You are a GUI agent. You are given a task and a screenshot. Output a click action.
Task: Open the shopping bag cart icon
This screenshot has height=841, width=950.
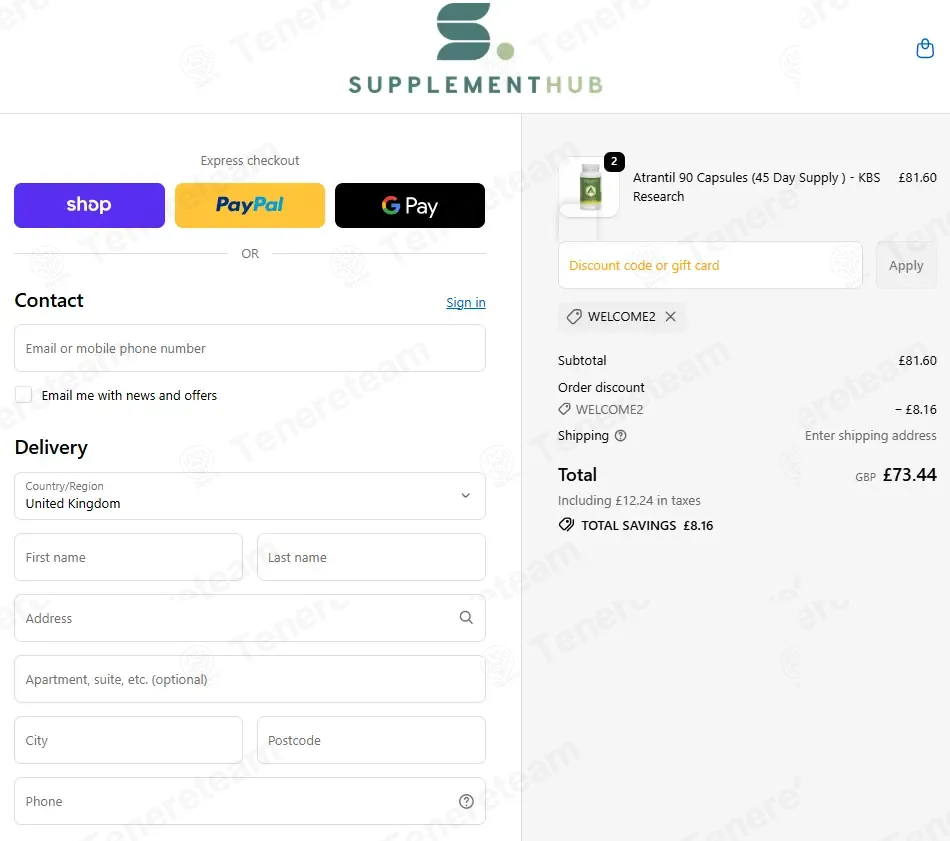pos(925,49)
